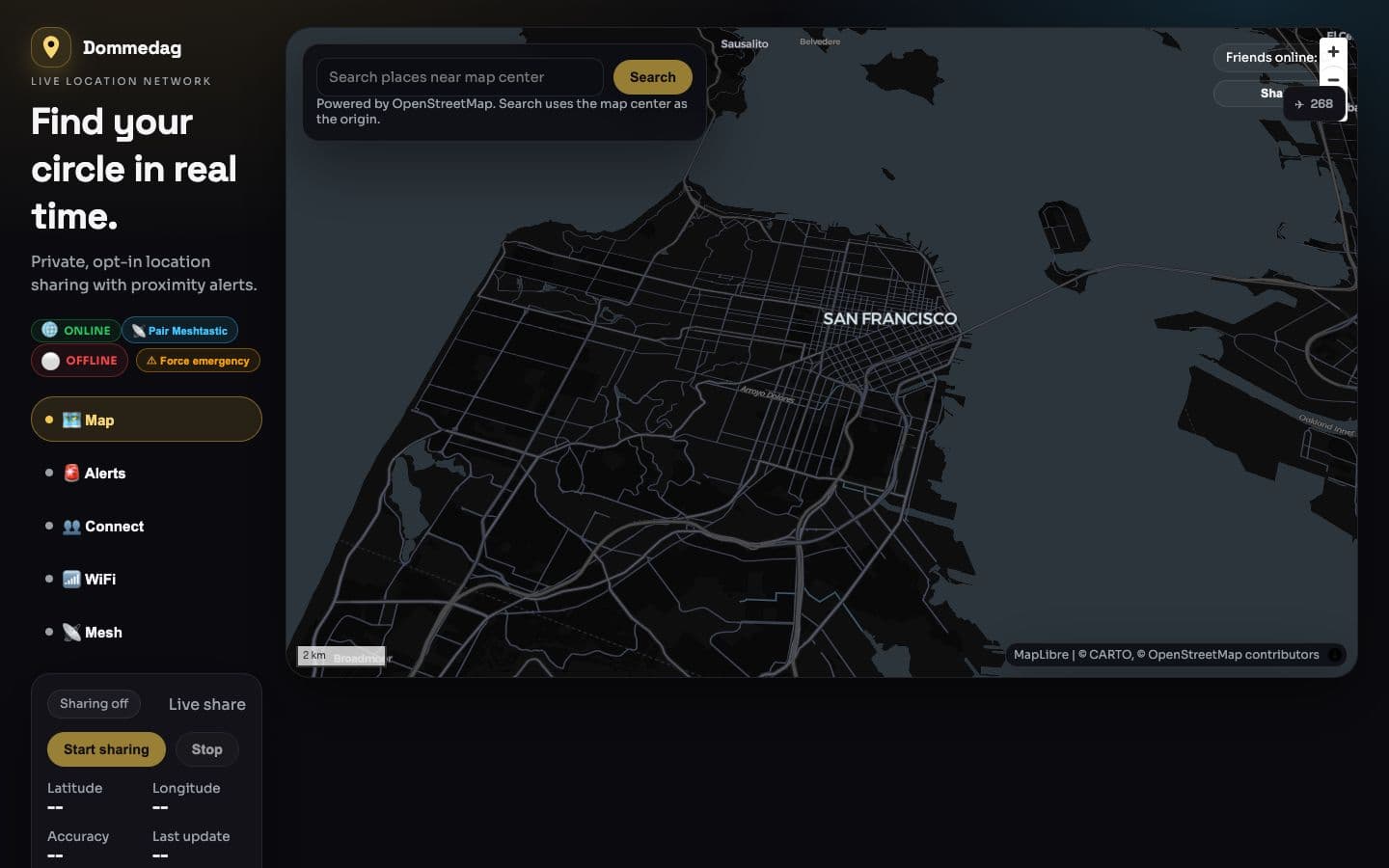
Task: Click the Powered by OpenStreetMap note
Action: pos(502,112)
